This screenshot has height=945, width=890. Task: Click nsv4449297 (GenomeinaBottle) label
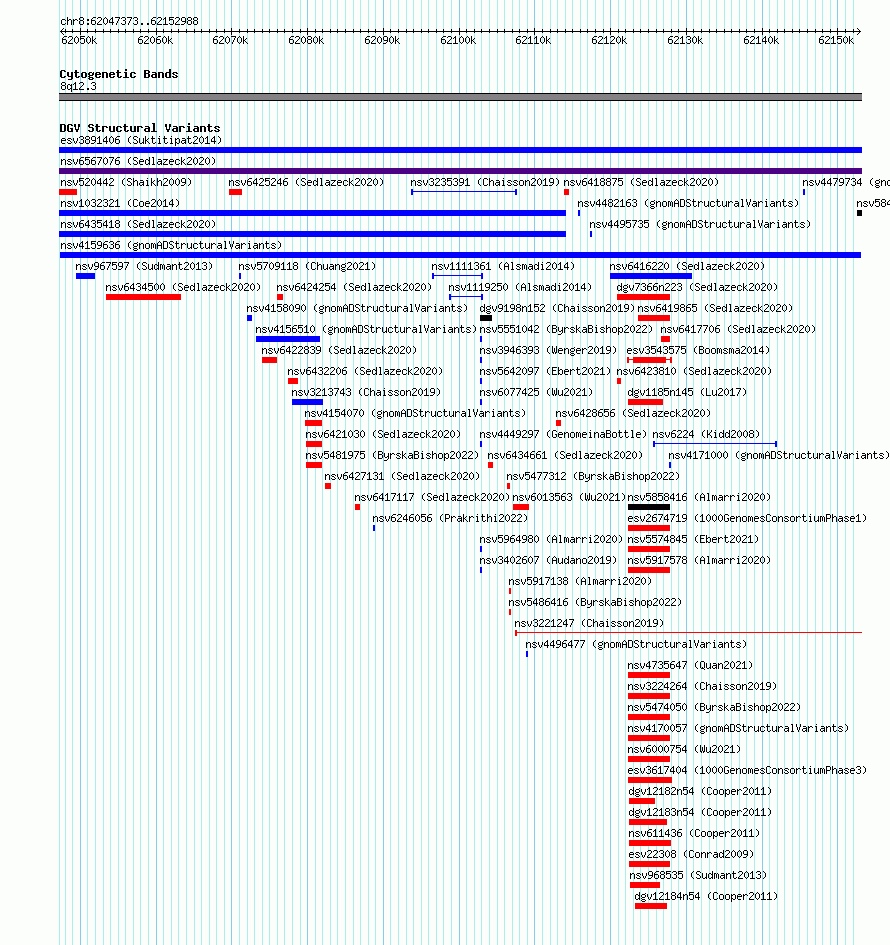click(563, 435)
